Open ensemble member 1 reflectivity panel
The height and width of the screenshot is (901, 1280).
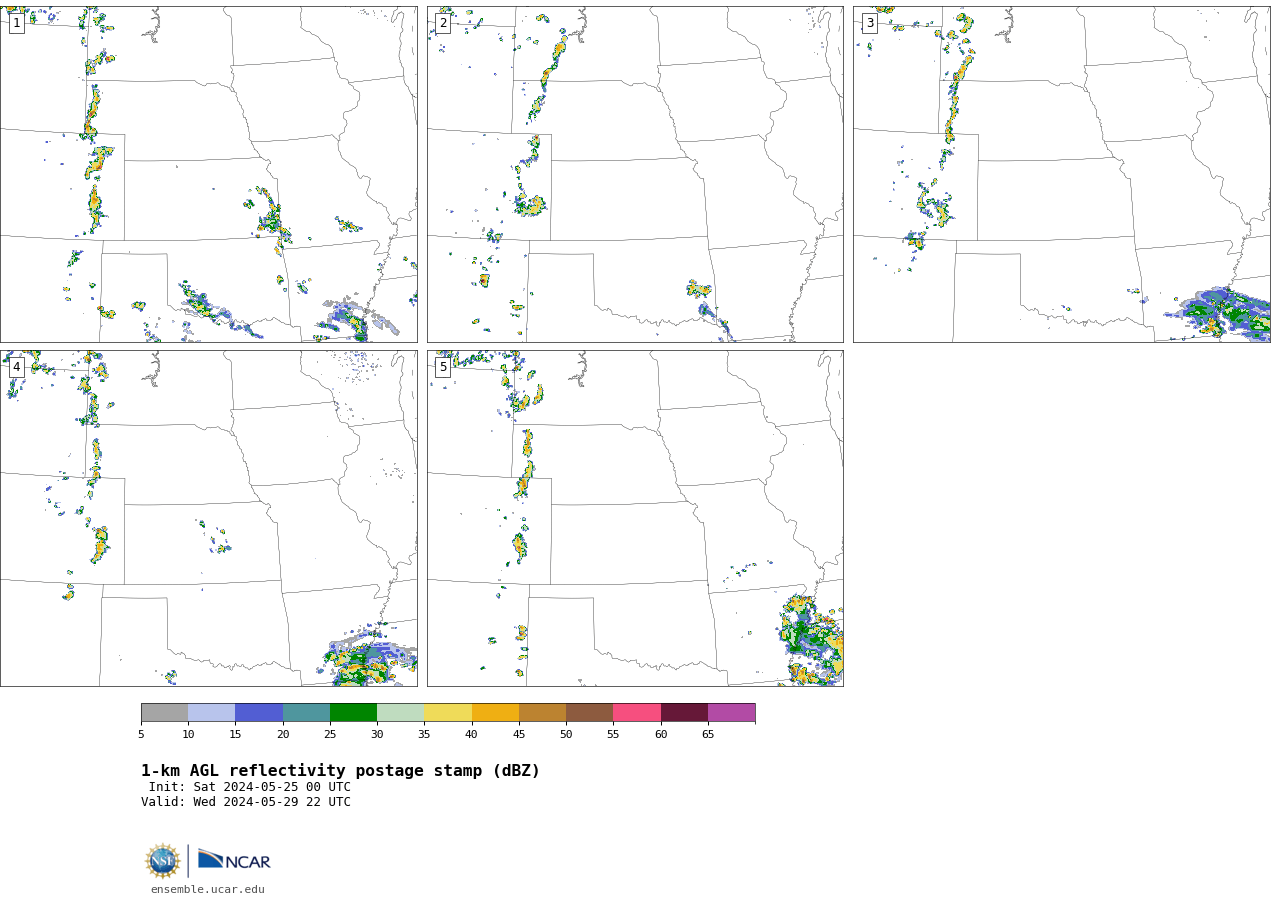[209, 174]
